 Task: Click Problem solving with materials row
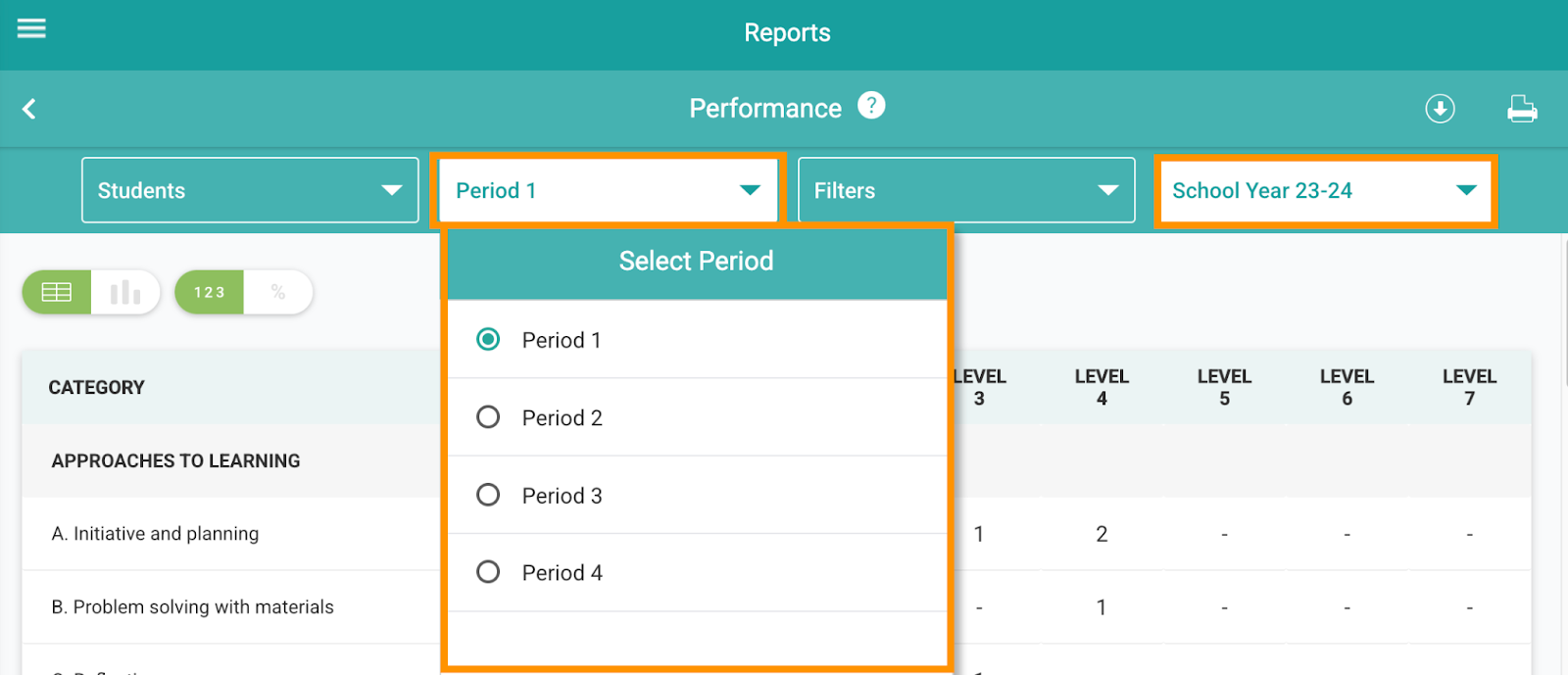pos(192,607)
